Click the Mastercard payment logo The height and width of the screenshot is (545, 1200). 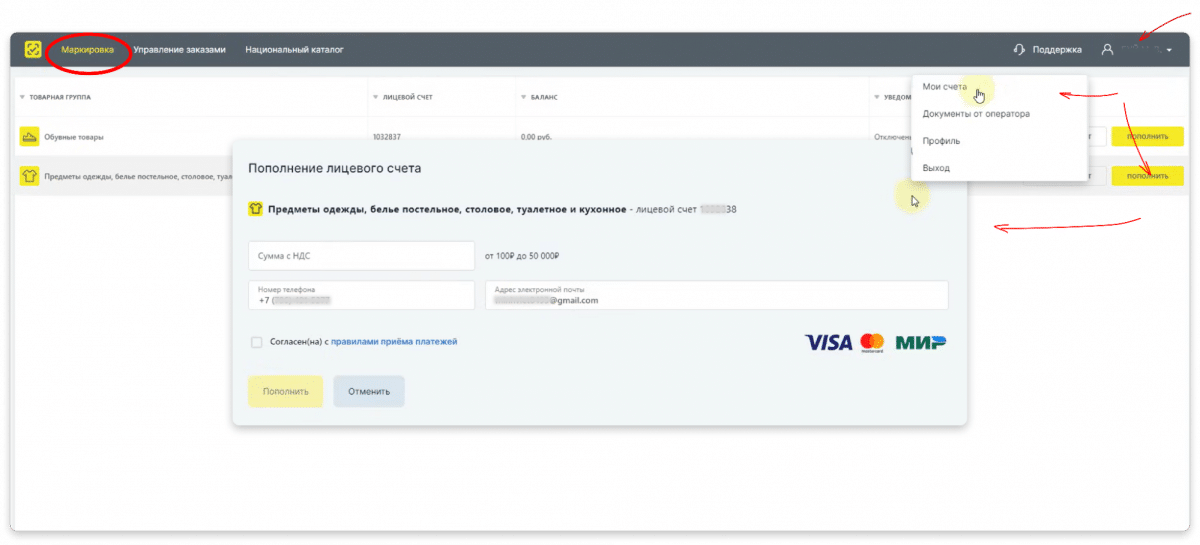[x=872, y=343]
